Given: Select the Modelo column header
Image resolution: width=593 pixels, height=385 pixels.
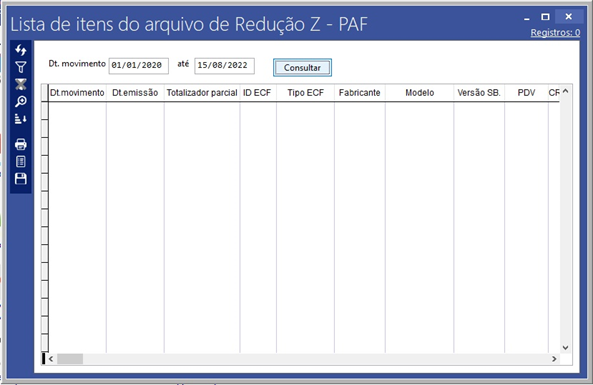Looking at the screenshot, I should point(419,93).
